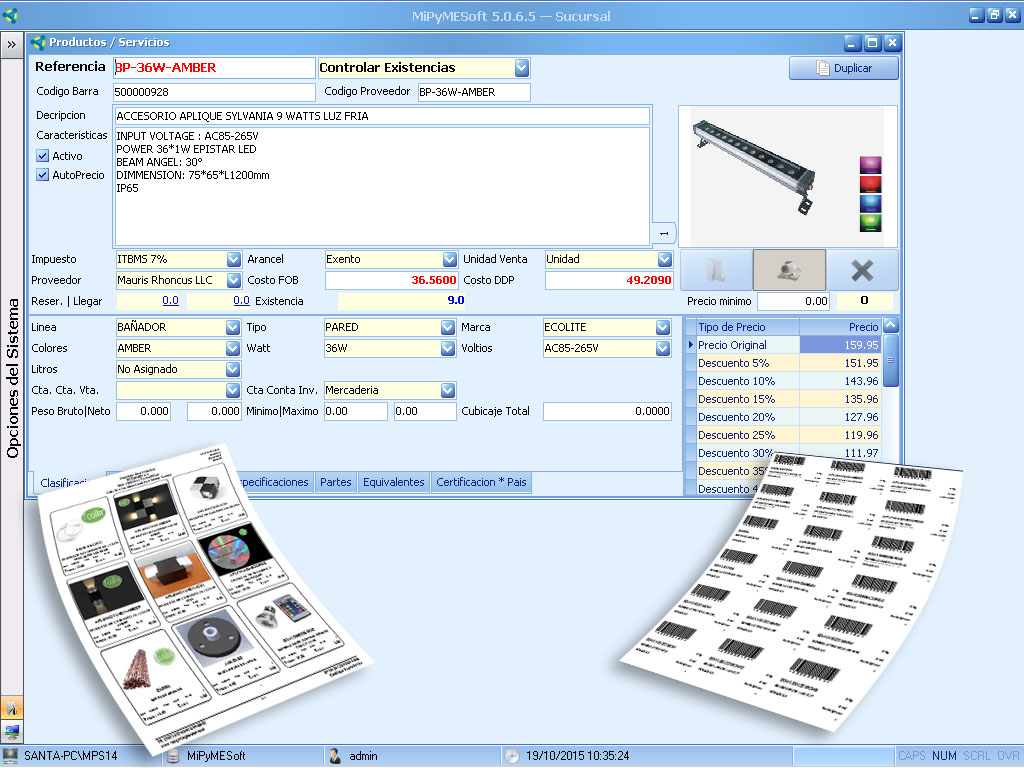Click the database icon beside MiPyMESoft in status bar
This screenshot has height=768, width=1024.
pyautogui.click(x=173, y=756)
